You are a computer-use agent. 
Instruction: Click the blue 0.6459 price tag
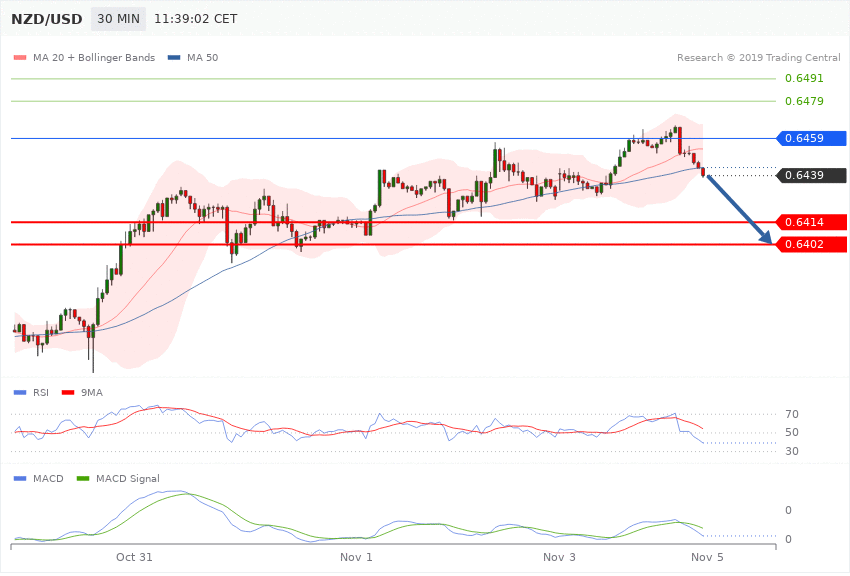(810, 138)
